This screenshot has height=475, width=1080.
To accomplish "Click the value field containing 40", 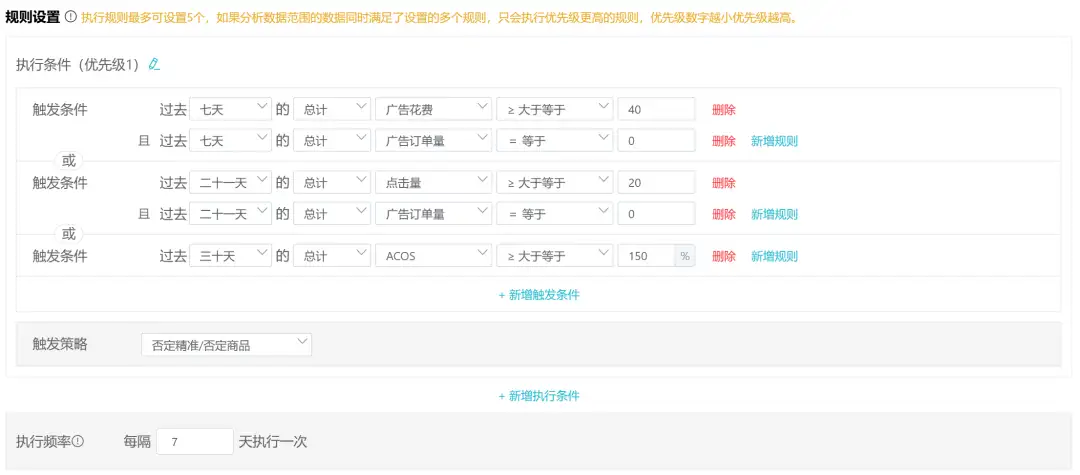I will click(656, 109).
